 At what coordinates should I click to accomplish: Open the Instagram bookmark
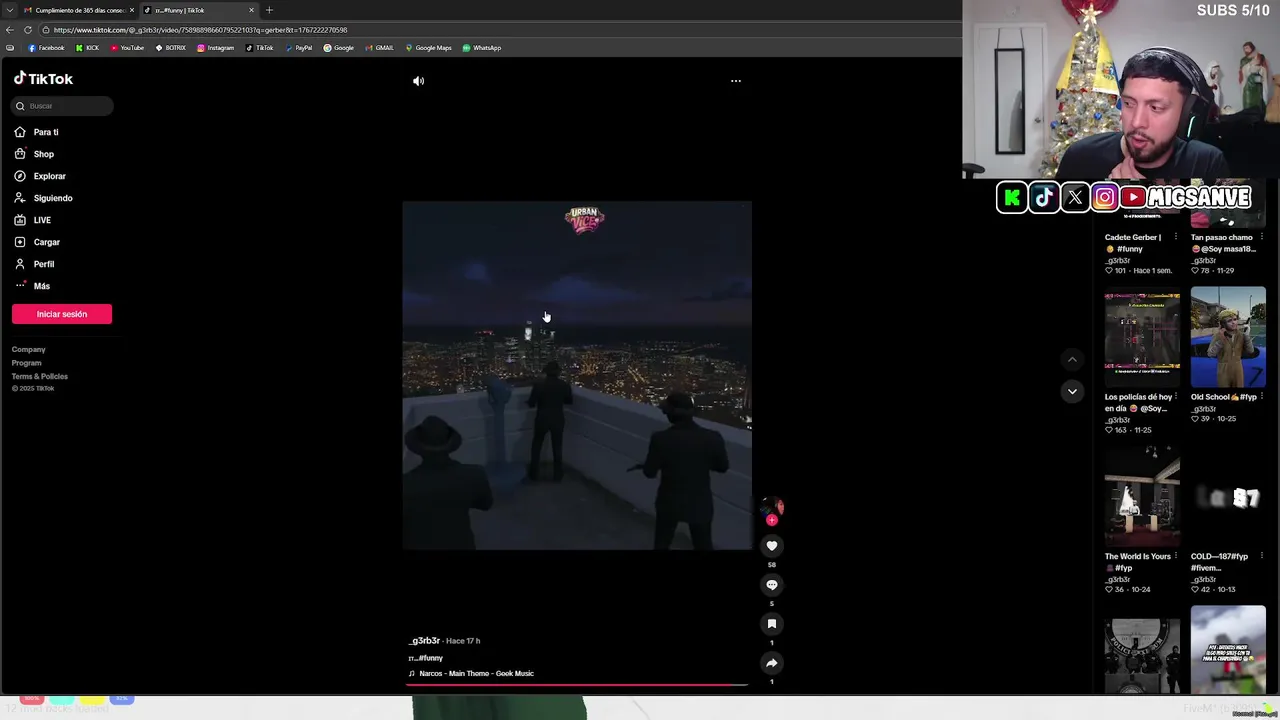pos(215,48)
